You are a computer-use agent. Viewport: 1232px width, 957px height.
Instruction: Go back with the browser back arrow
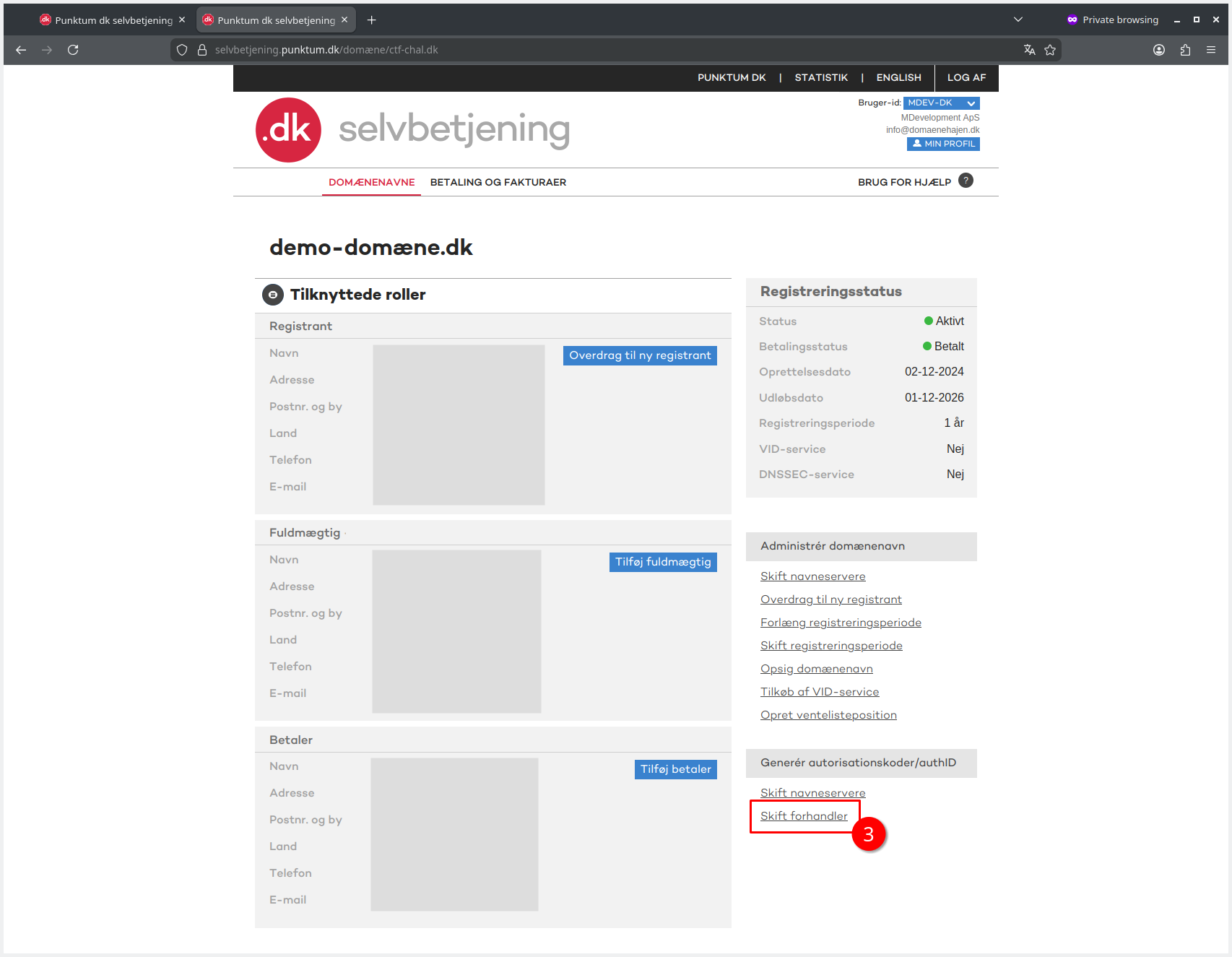pos(21,50)
